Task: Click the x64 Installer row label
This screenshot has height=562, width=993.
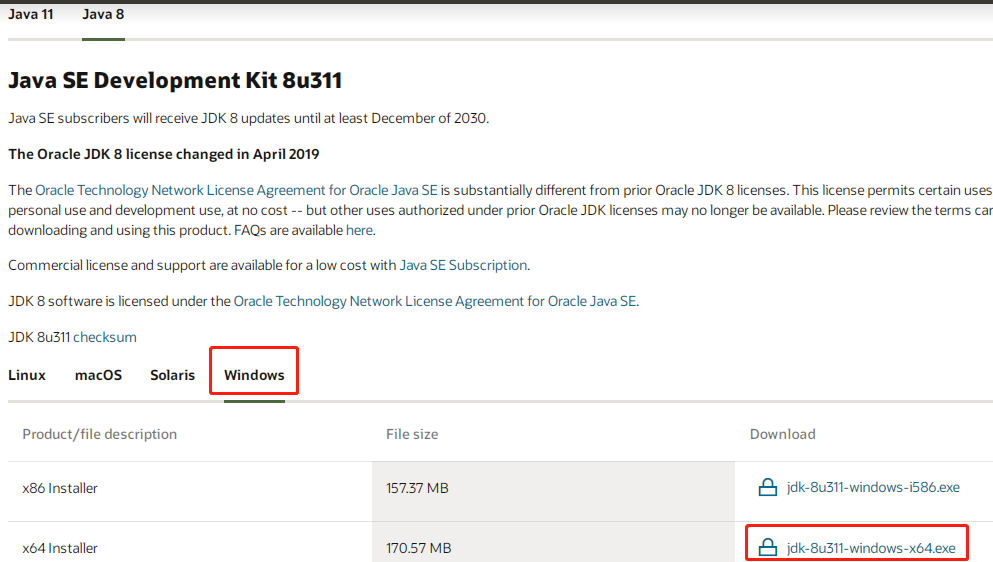Action: [60, 548]
